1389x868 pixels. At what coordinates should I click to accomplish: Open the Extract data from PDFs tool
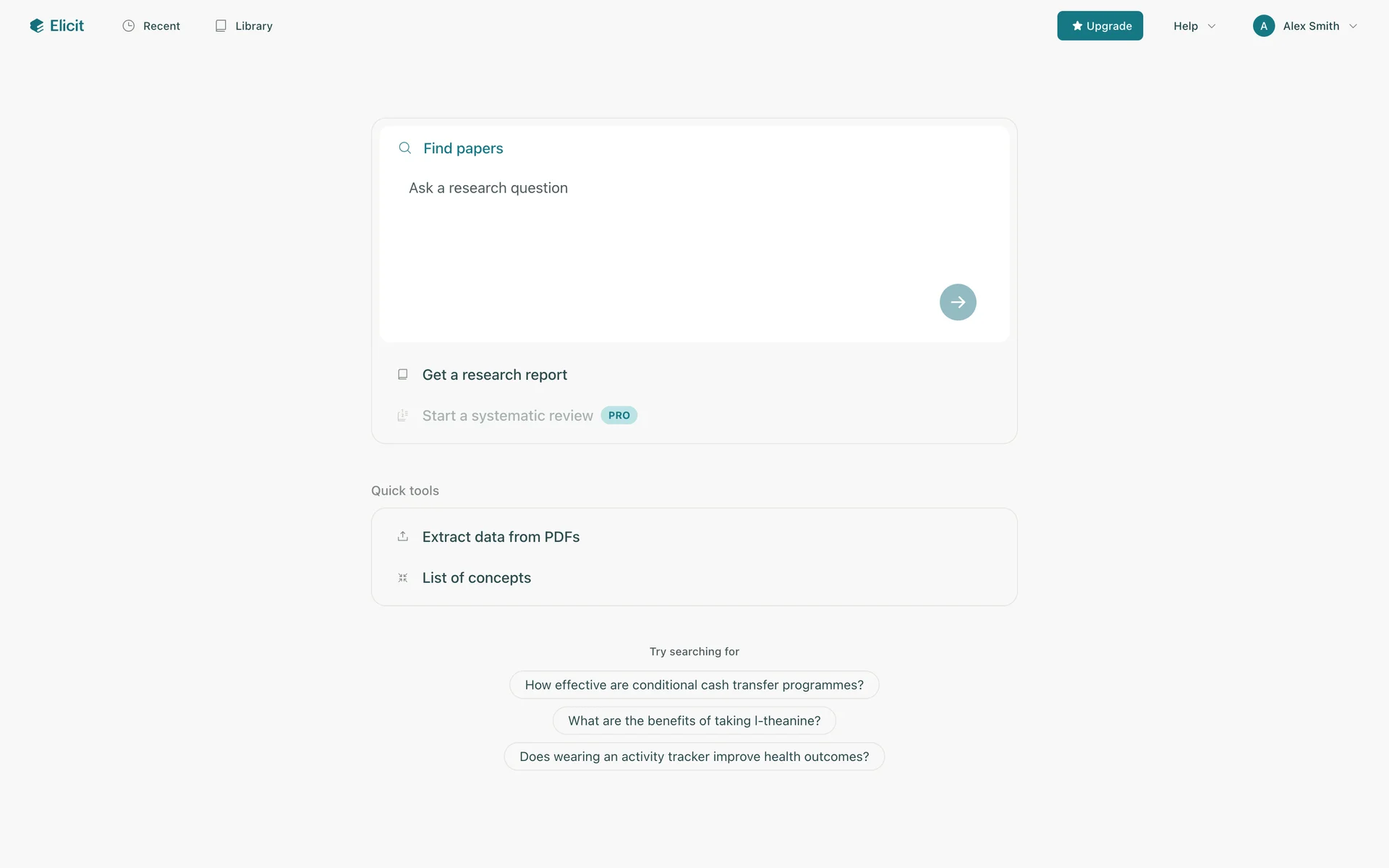coord(501,537)
